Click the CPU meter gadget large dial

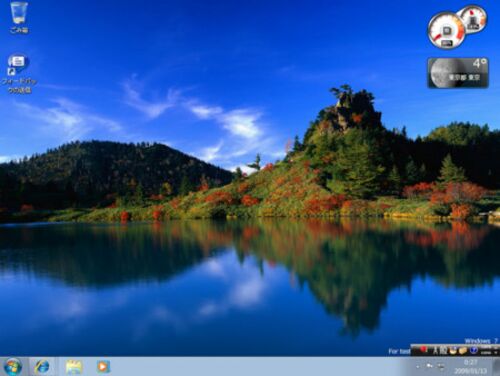pyautogui.click(x=446, y=31)
